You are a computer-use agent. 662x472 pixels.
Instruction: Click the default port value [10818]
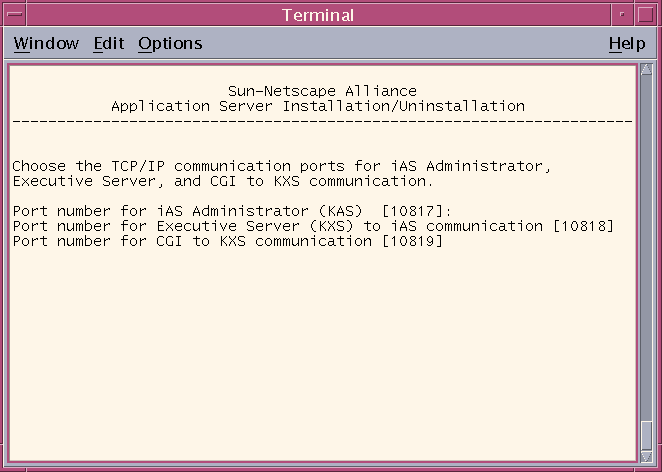583,226
